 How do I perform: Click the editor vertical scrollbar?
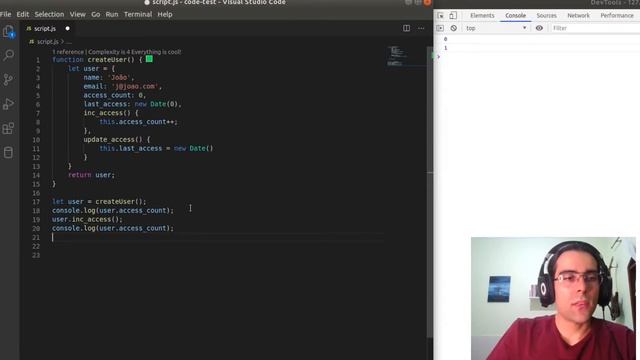tap(429, 192)
